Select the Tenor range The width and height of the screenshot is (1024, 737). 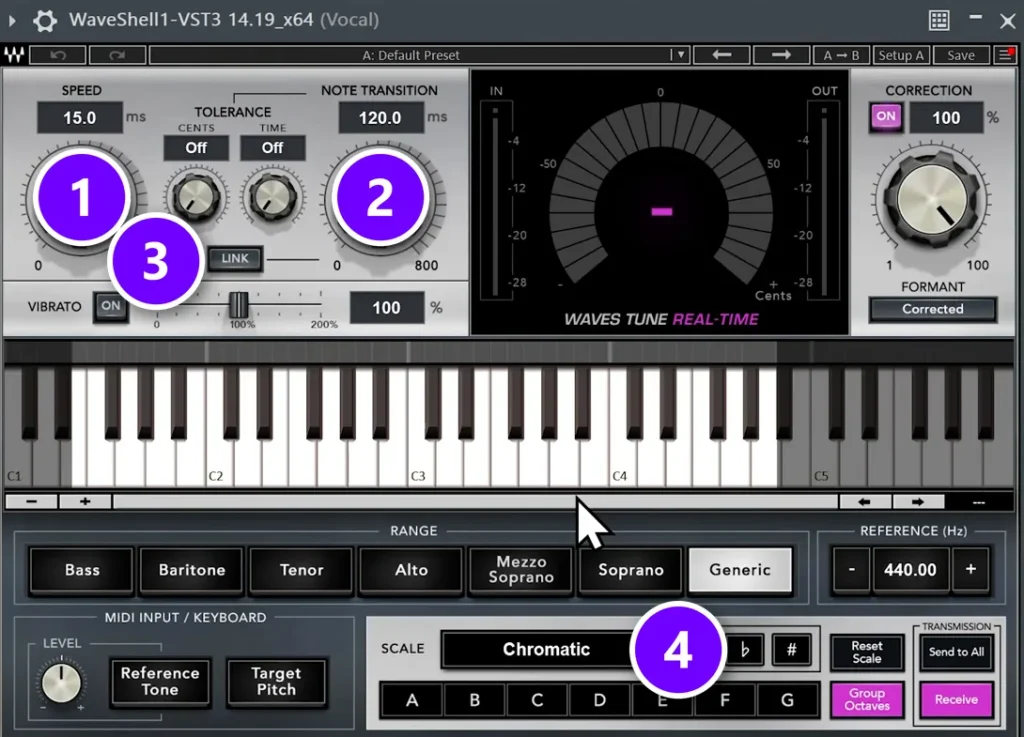click(x=302, y=570)
